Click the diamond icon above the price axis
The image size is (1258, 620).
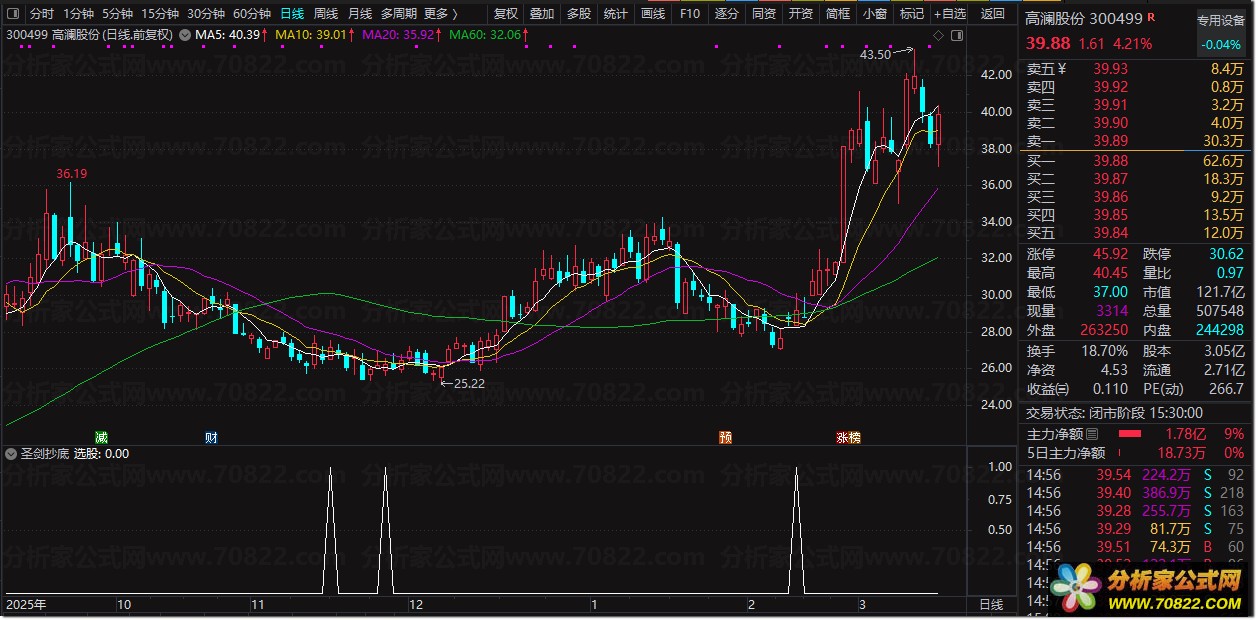pos(938,35)
